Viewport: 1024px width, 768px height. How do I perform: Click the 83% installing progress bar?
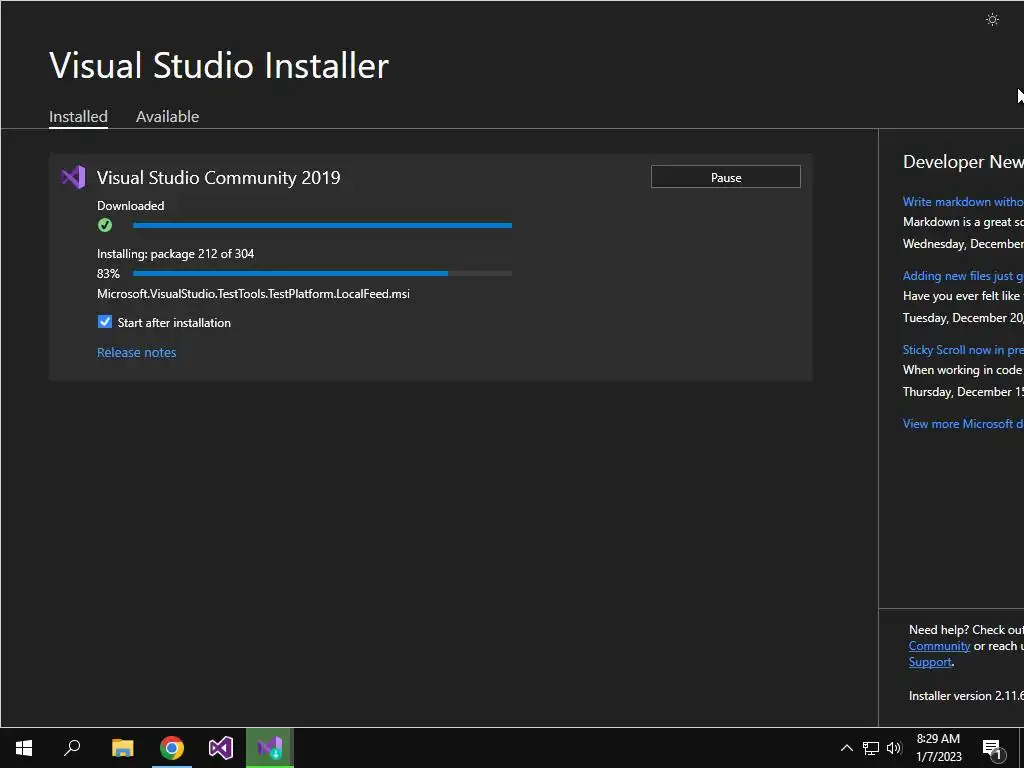[x=322, y=273]
